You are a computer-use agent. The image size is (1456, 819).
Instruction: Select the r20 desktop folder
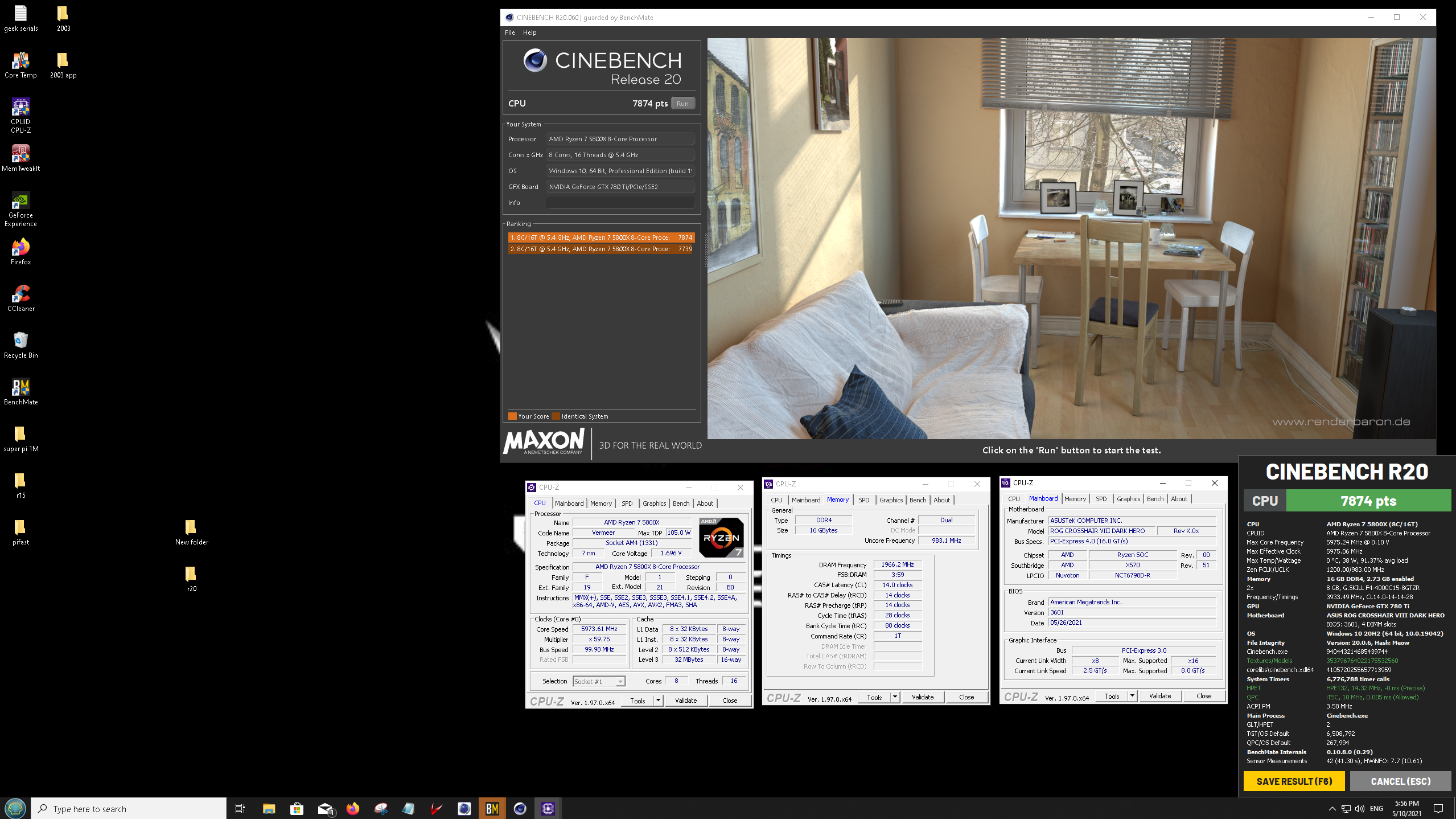point(191,578)
